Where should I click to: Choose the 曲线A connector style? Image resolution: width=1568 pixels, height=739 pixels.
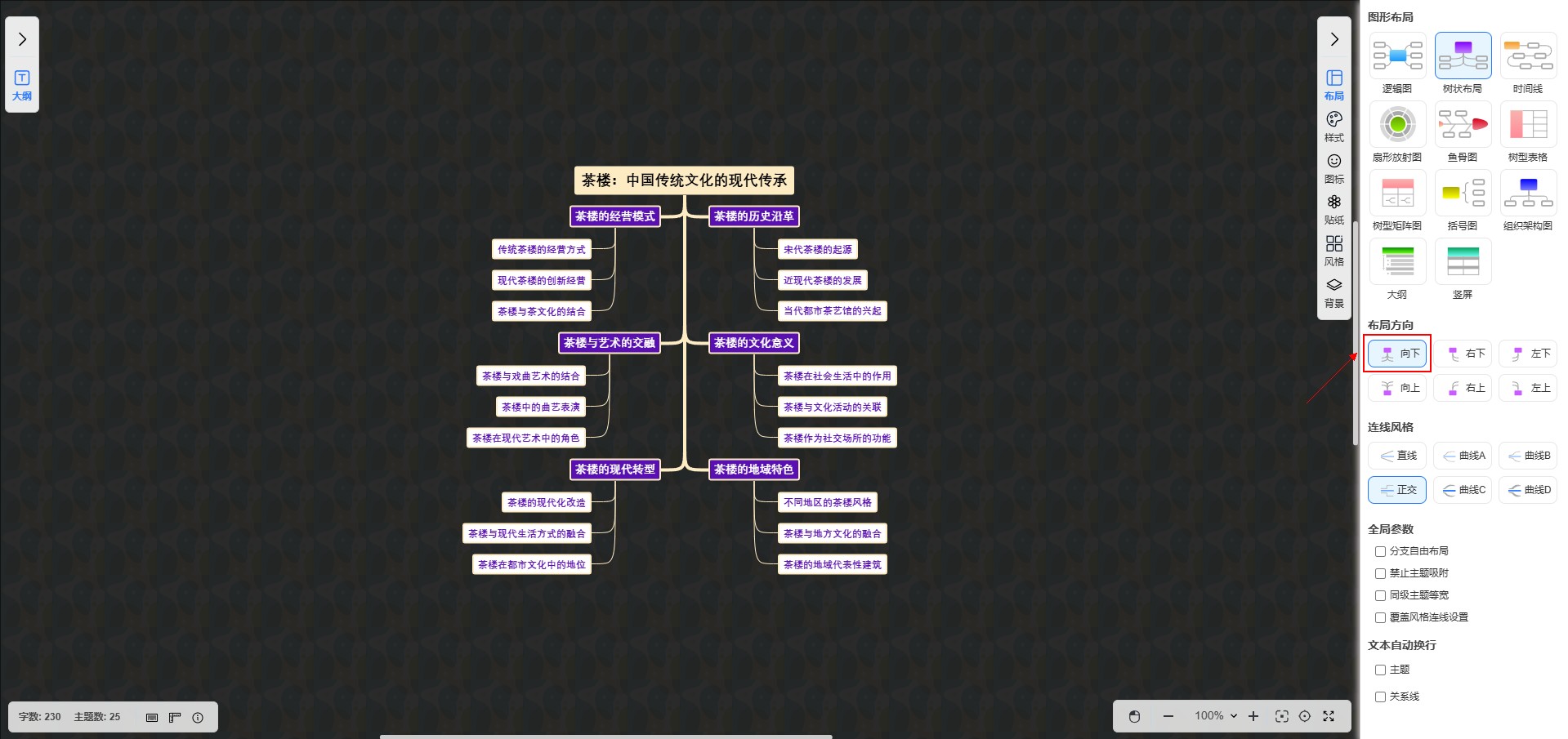click(1463, 456)
